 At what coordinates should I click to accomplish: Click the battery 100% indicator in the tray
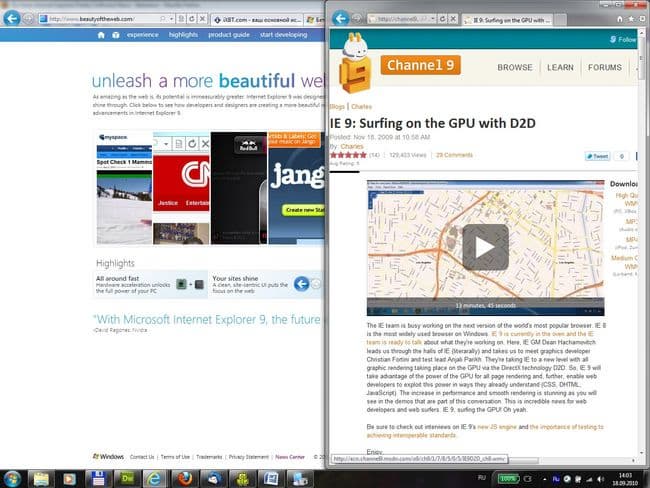tap(508, 479)
